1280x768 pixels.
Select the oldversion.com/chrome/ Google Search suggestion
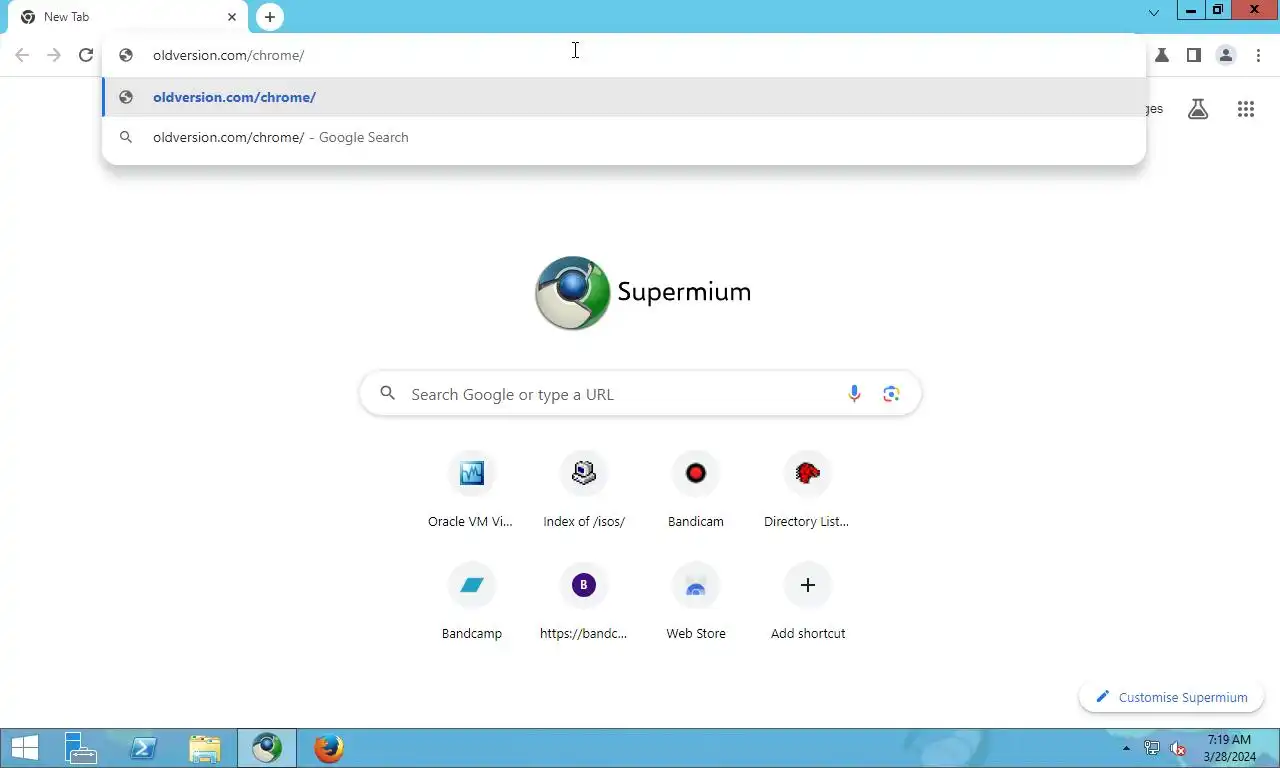click(x=624, y=137)
